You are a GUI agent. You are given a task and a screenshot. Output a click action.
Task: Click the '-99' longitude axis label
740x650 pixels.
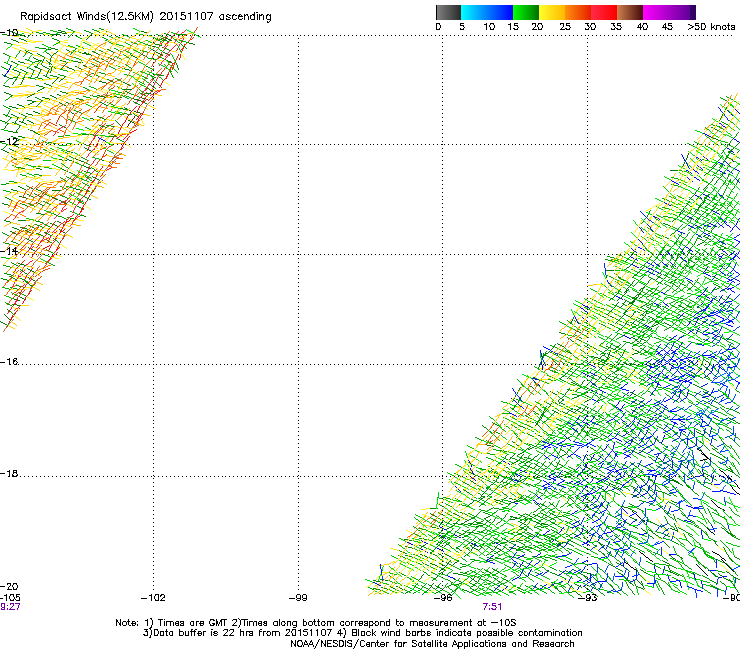[x=298, y=598]
